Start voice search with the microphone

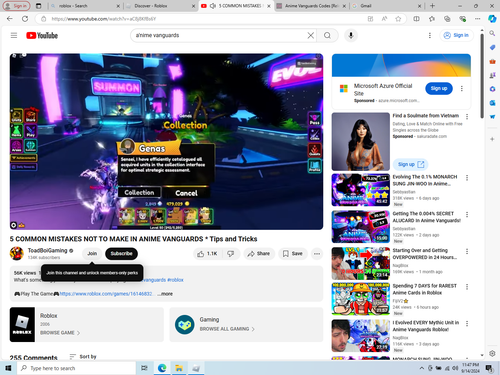(x=351, y=35)
